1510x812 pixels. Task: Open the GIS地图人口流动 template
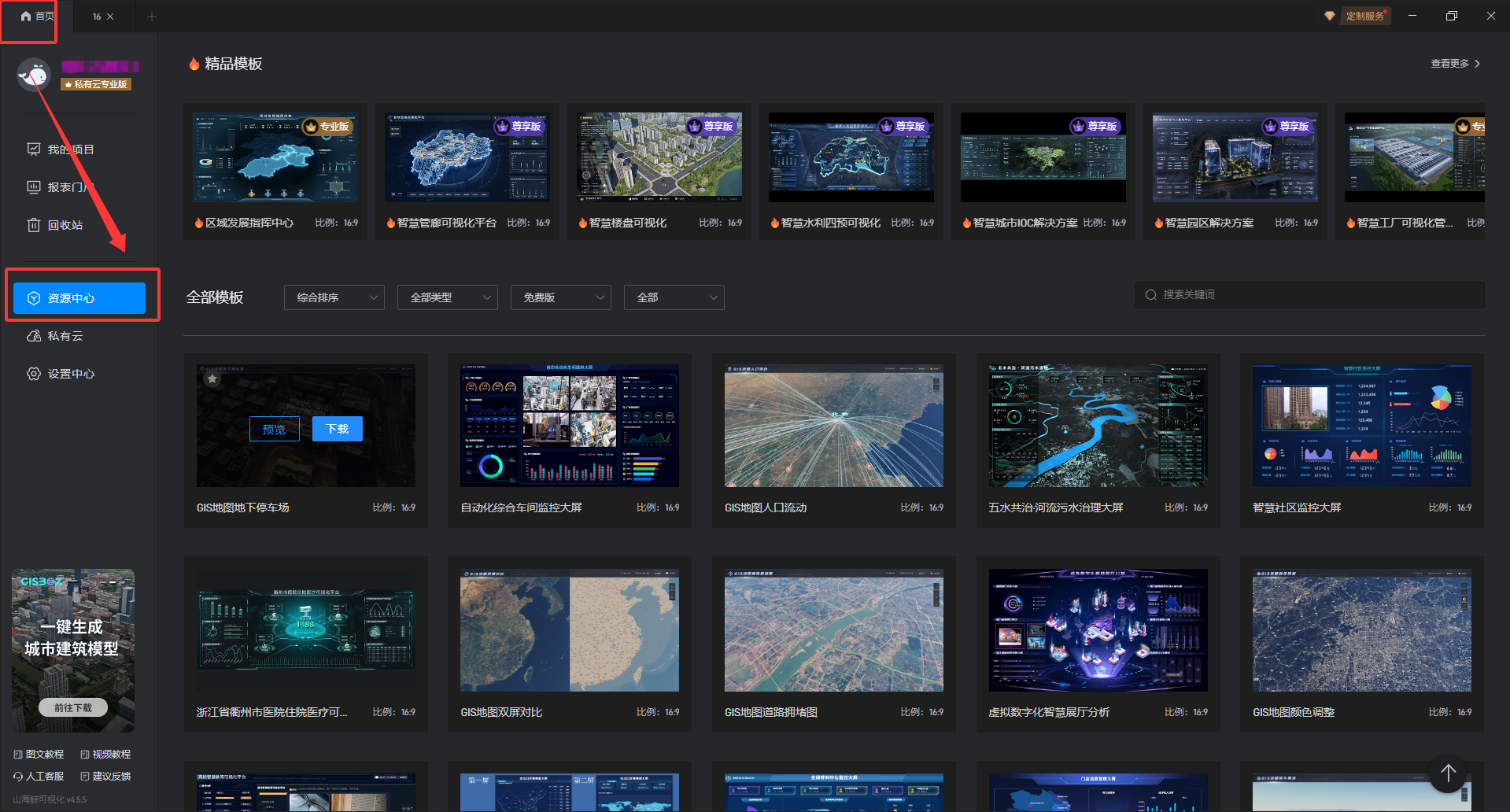834,426
